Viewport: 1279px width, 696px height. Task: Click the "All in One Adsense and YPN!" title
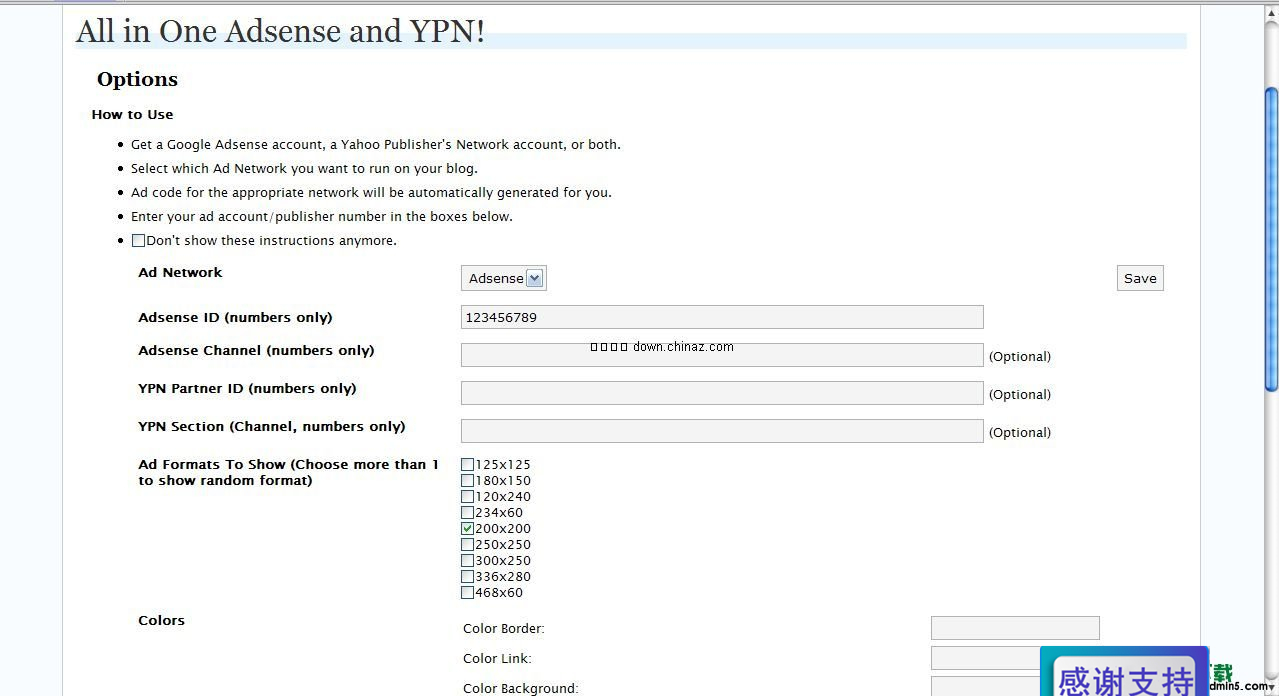(280, 31)
